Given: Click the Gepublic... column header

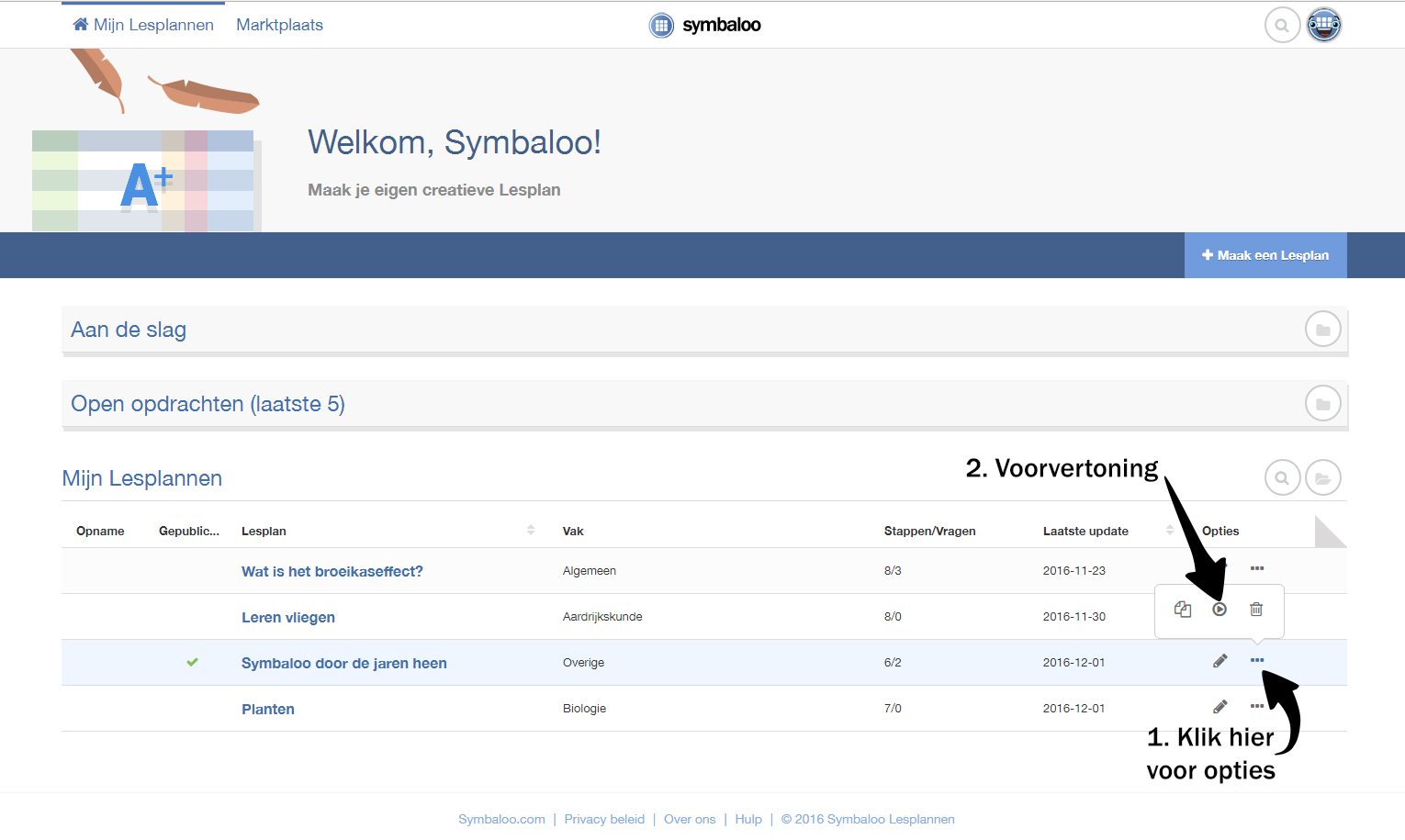Looking at the screenshot, I should tap(189, 531).
